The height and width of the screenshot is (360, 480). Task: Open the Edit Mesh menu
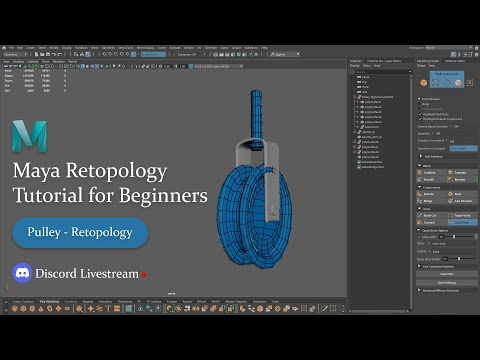click(108, 48)
